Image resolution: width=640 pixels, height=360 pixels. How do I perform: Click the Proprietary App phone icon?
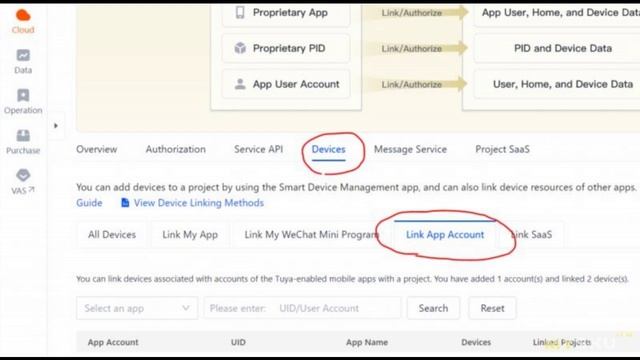(240, 13)
